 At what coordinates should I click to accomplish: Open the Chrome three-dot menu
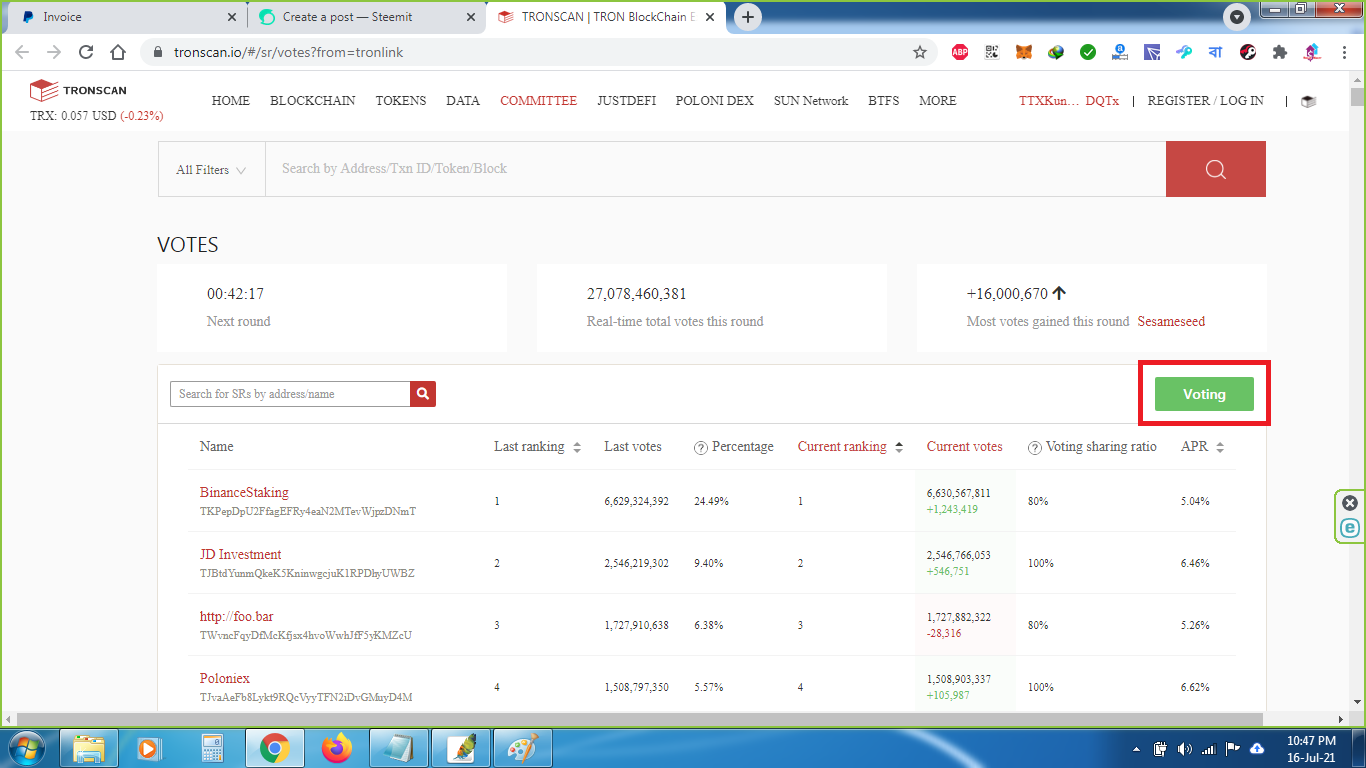click(x=1343, y=52)
